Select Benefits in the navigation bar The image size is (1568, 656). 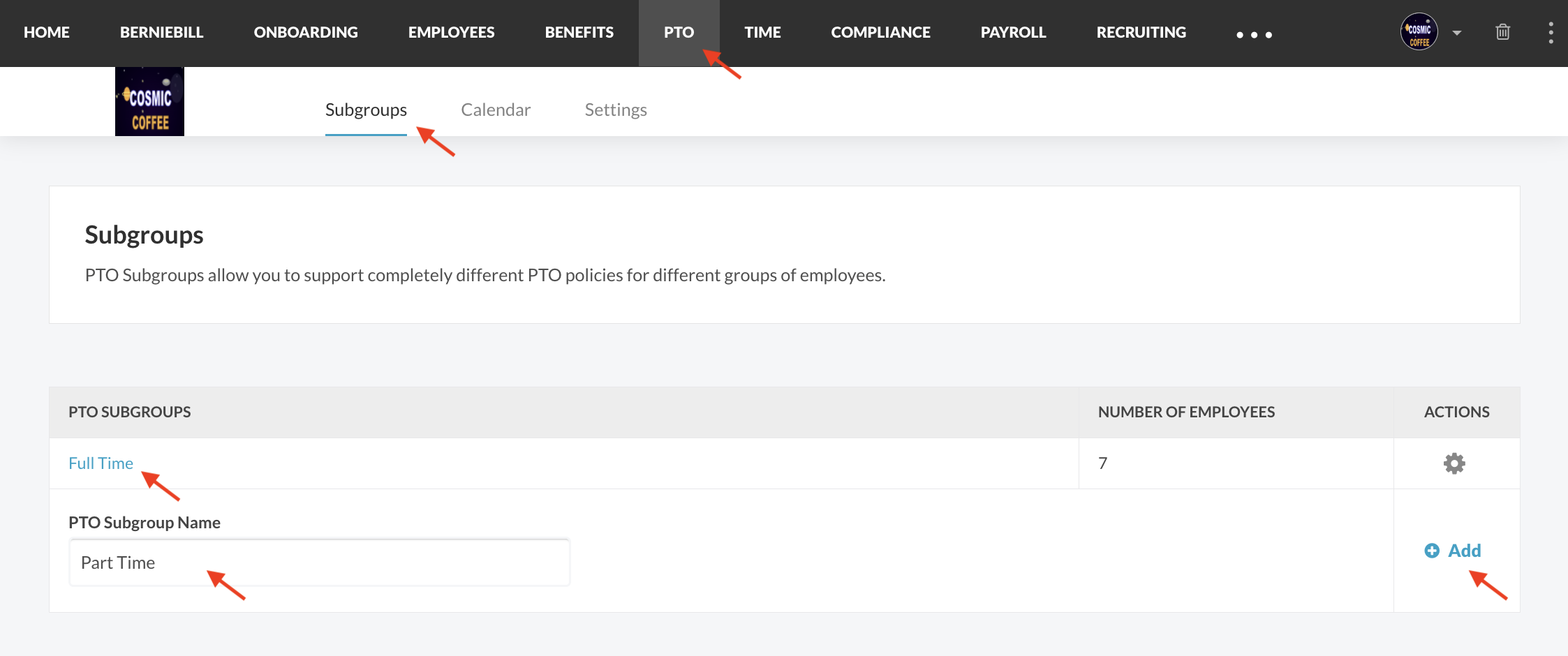(579, 32)
